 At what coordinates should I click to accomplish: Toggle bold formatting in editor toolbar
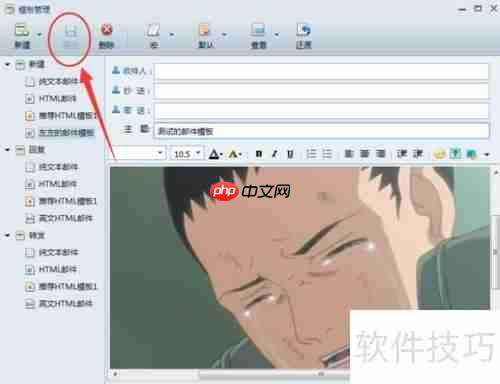point(259,154)
